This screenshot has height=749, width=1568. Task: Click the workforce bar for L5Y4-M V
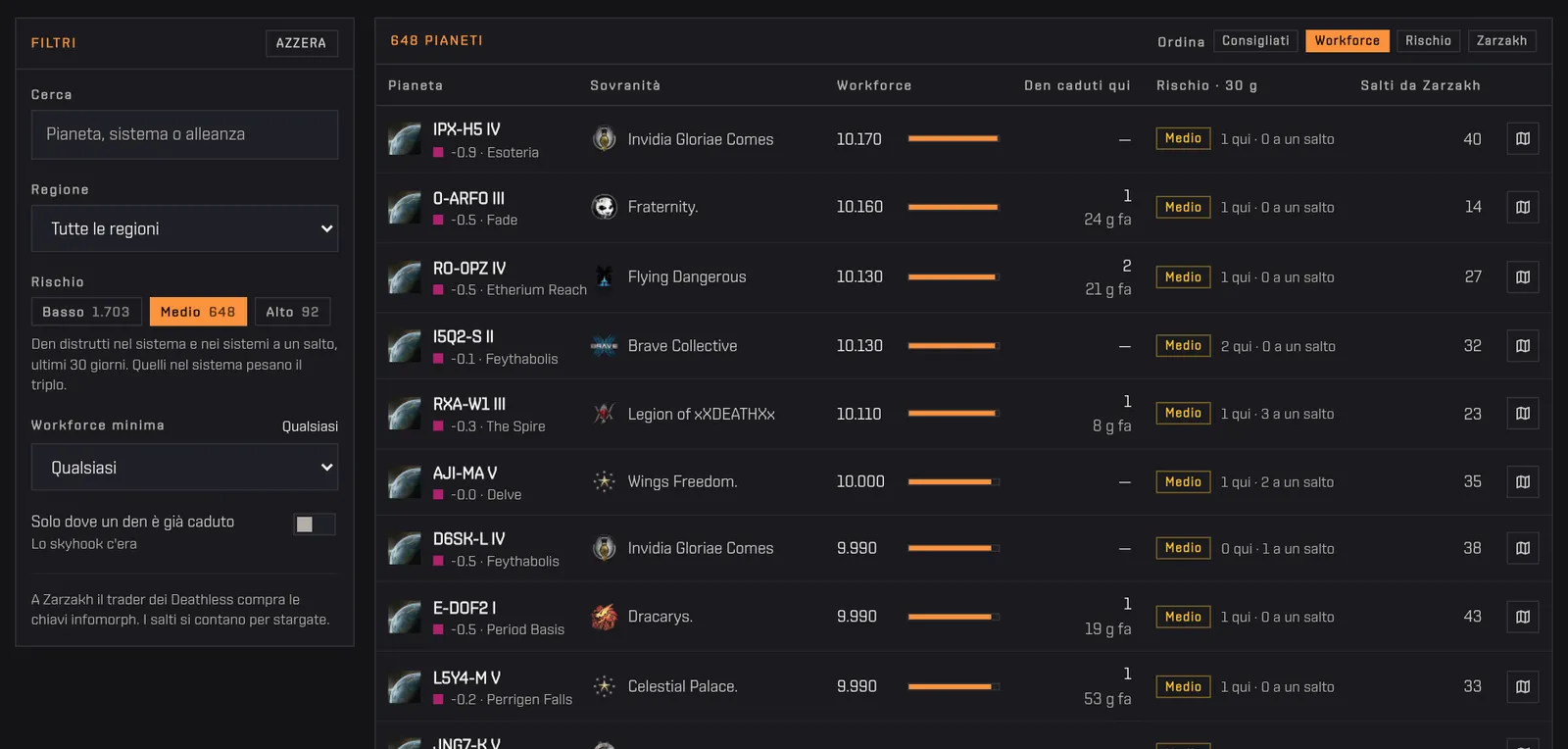tap(954, 686)
